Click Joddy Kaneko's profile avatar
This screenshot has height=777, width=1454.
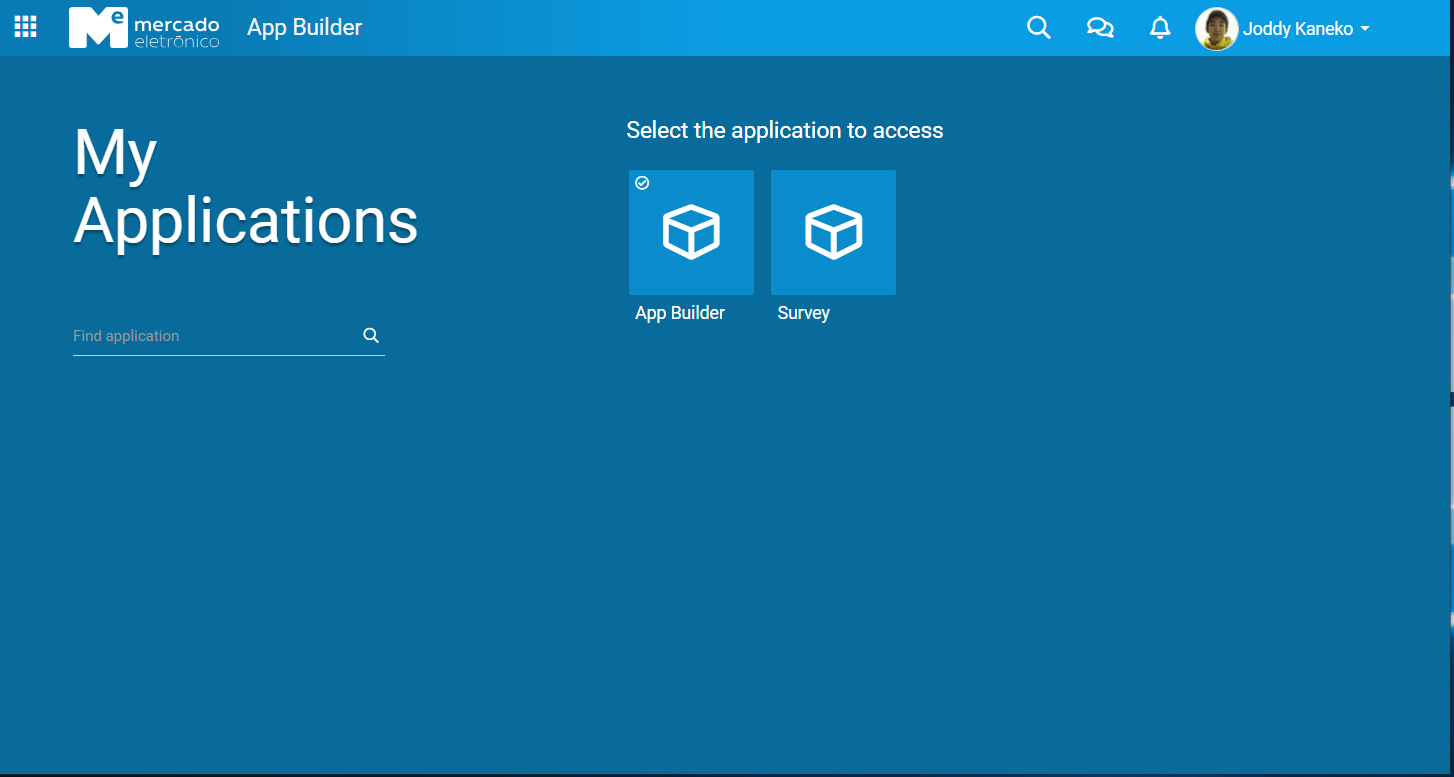click(1216, 29)
